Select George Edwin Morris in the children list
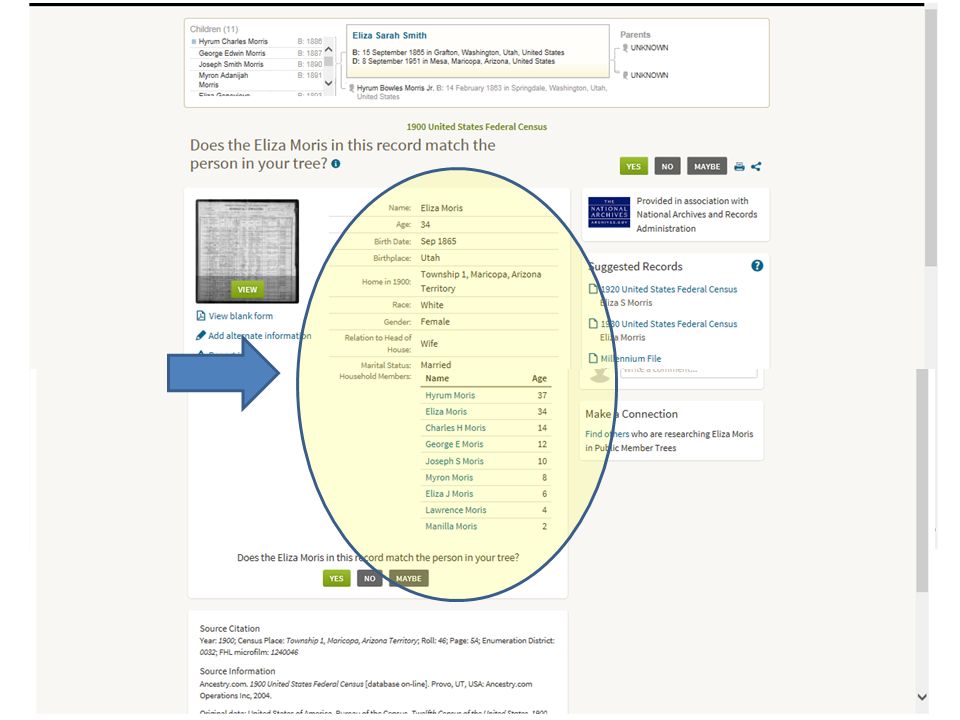960x720 pixels. [232, 53]
